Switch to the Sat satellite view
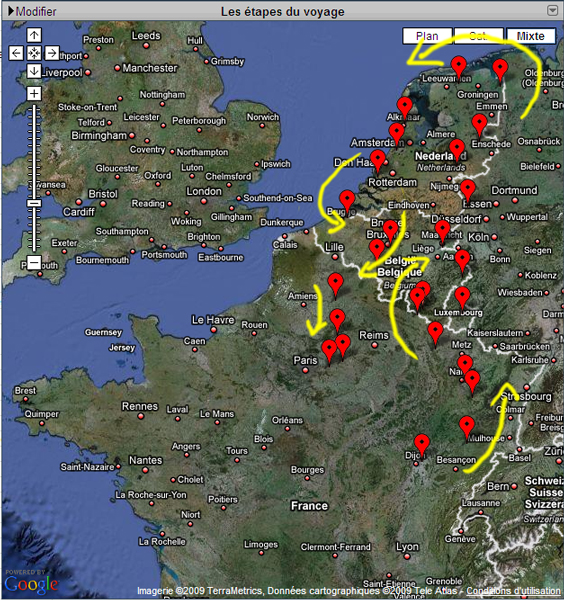The image size is (564, 600). (478, 36)
